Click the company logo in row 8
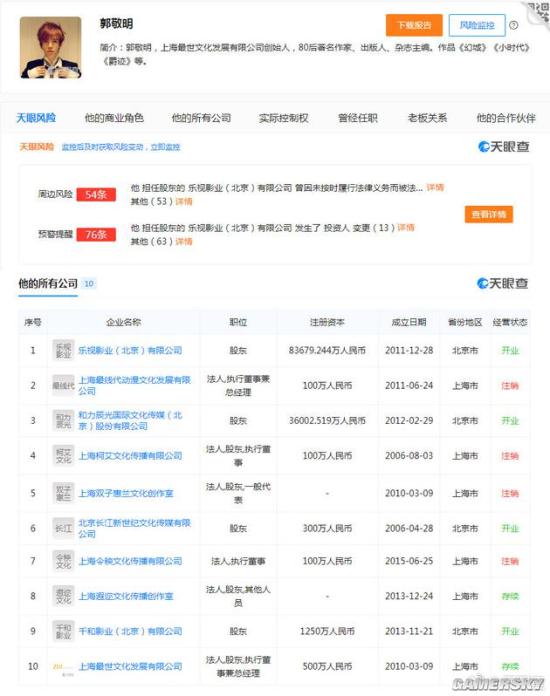This screenshot has width=550, height=696. (63, 596)
